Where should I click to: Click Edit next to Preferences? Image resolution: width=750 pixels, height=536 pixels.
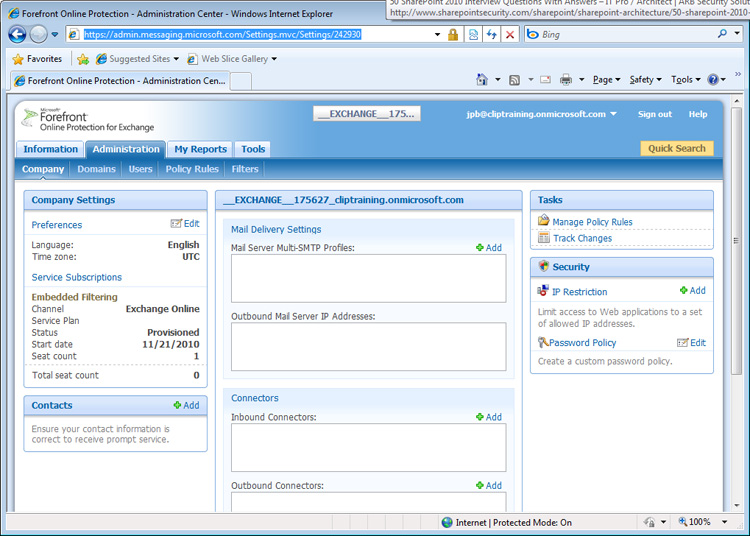[186, 223]
